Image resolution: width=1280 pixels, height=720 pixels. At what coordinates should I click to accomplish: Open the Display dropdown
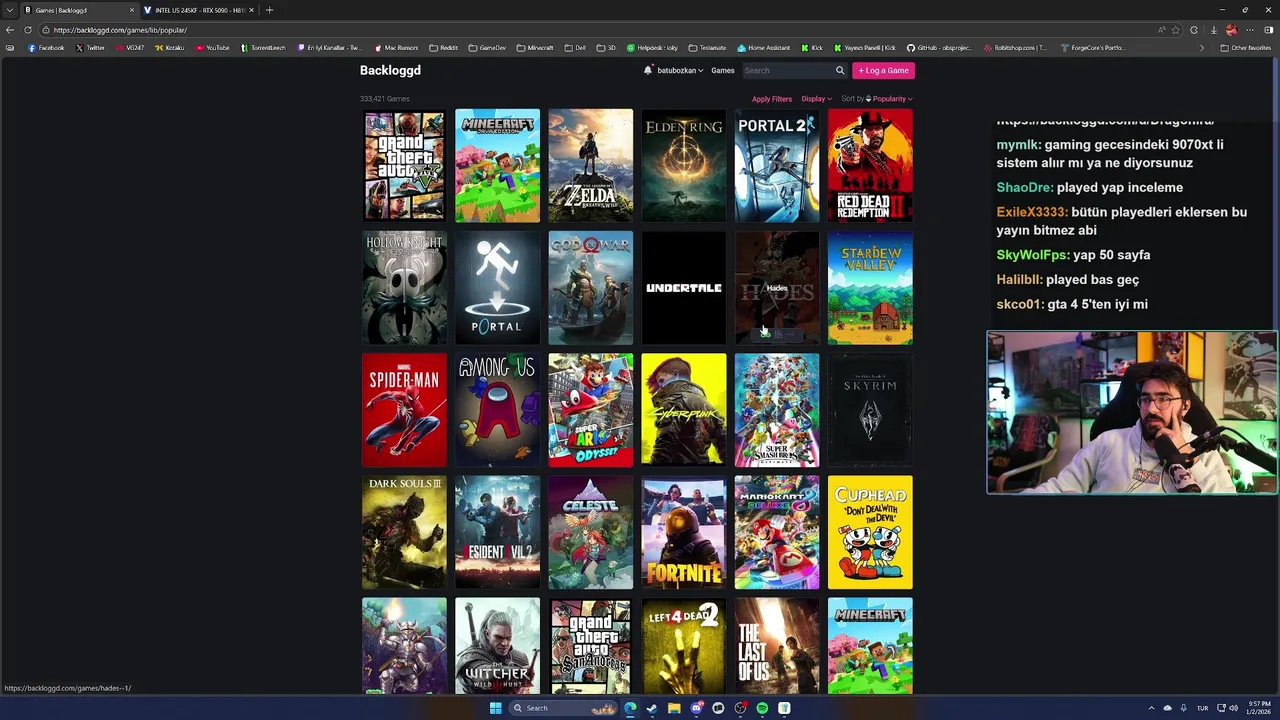pos(816,99)
